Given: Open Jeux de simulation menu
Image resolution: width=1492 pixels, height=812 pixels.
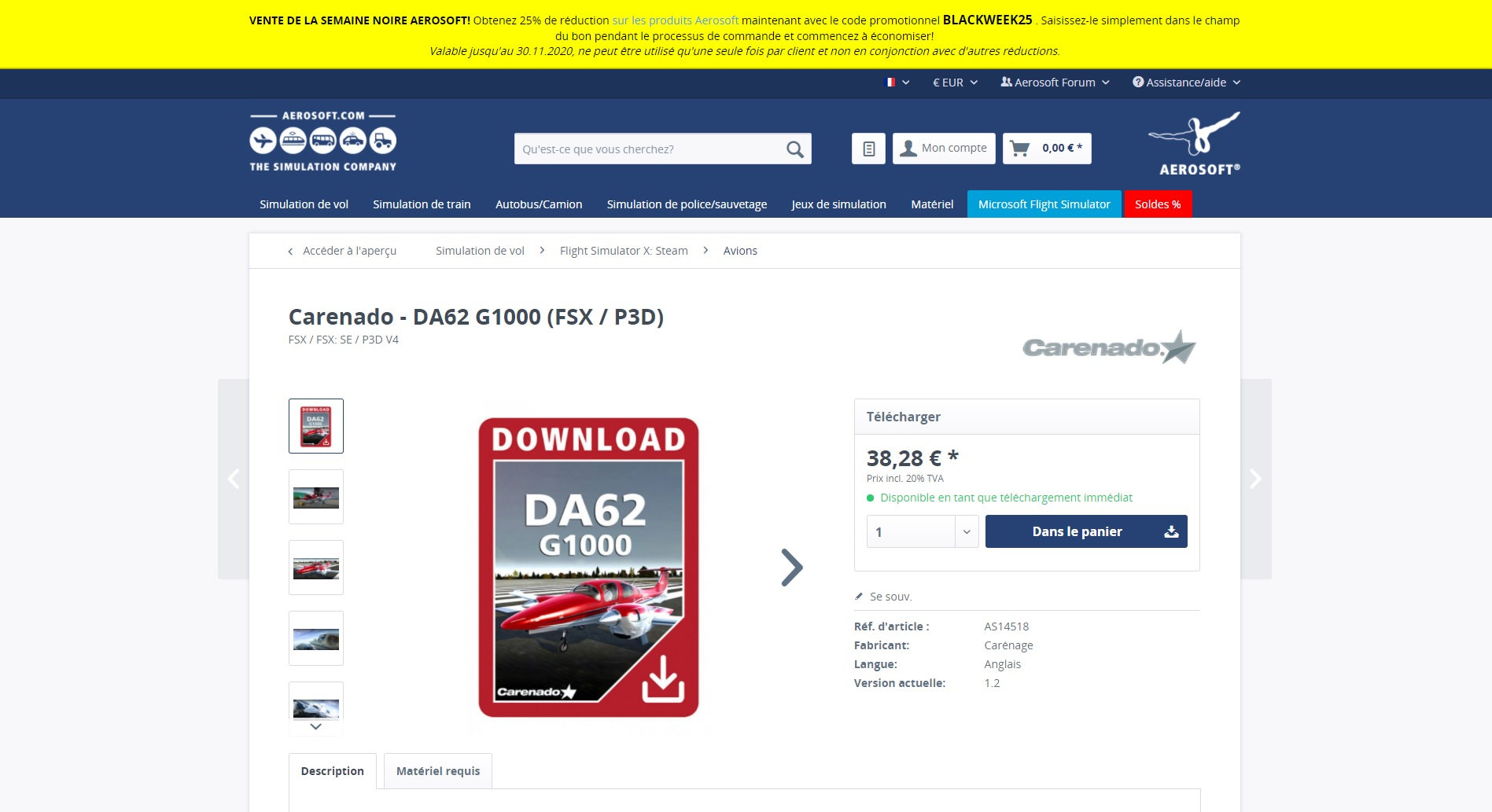Looking at the screenshot, I should point(838,204).
